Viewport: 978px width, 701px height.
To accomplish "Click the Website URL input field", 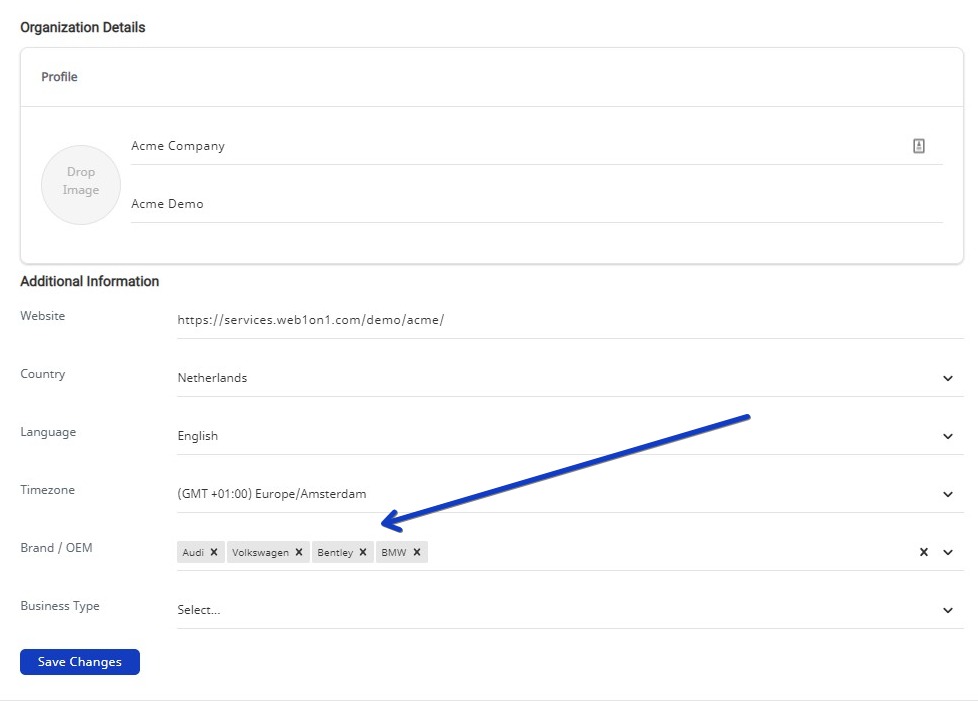I will [x=570, y=321].
